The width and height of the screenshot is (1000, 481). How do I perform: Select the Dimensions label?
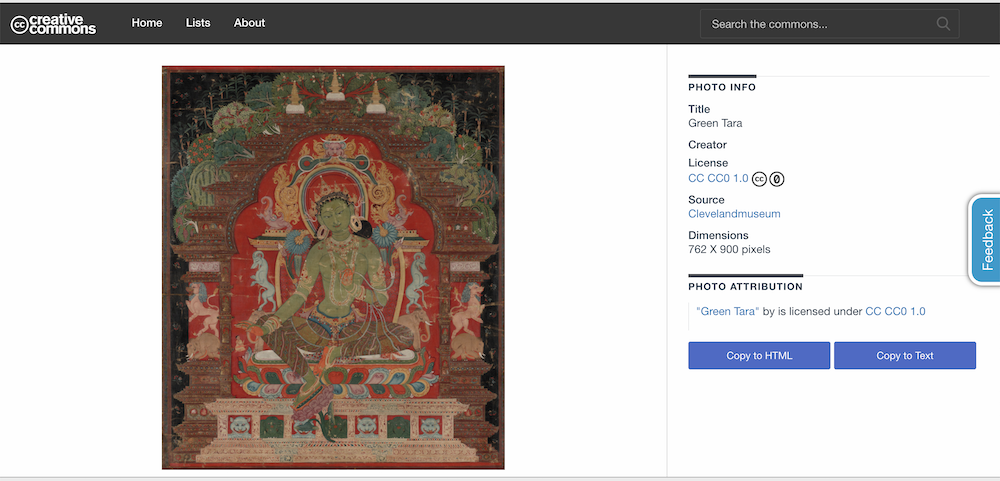pyautogui.click(x=718, y=235)
